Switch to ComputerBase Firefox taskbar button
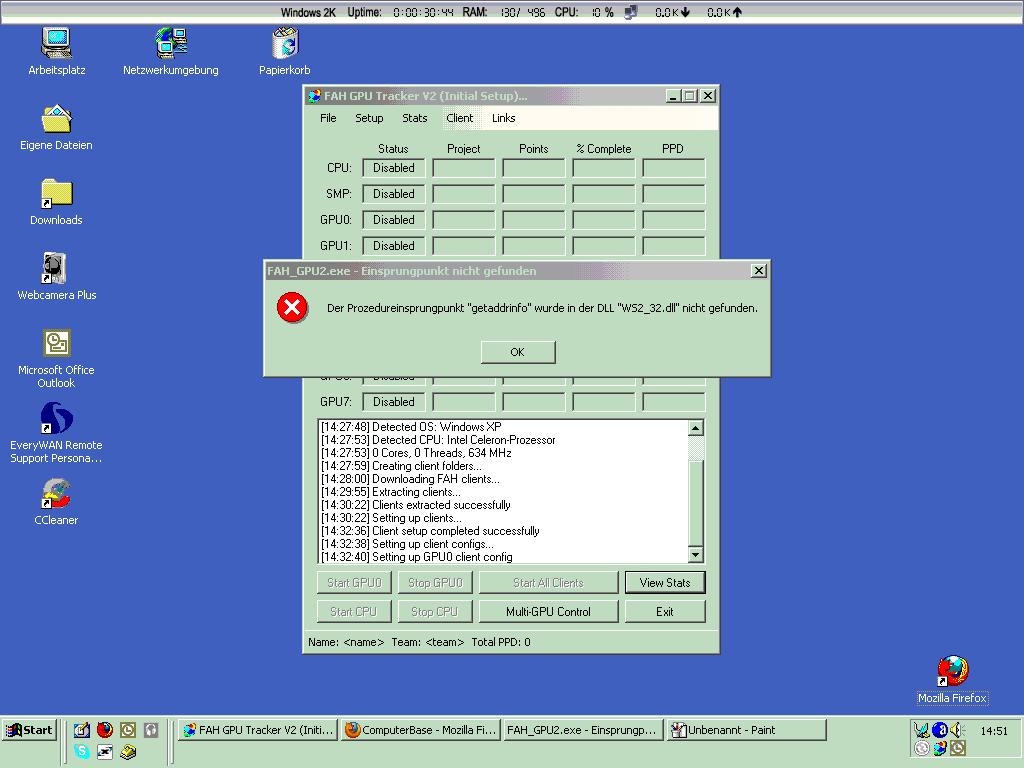Screen dimensions: 1024x768 pos(421,730)
